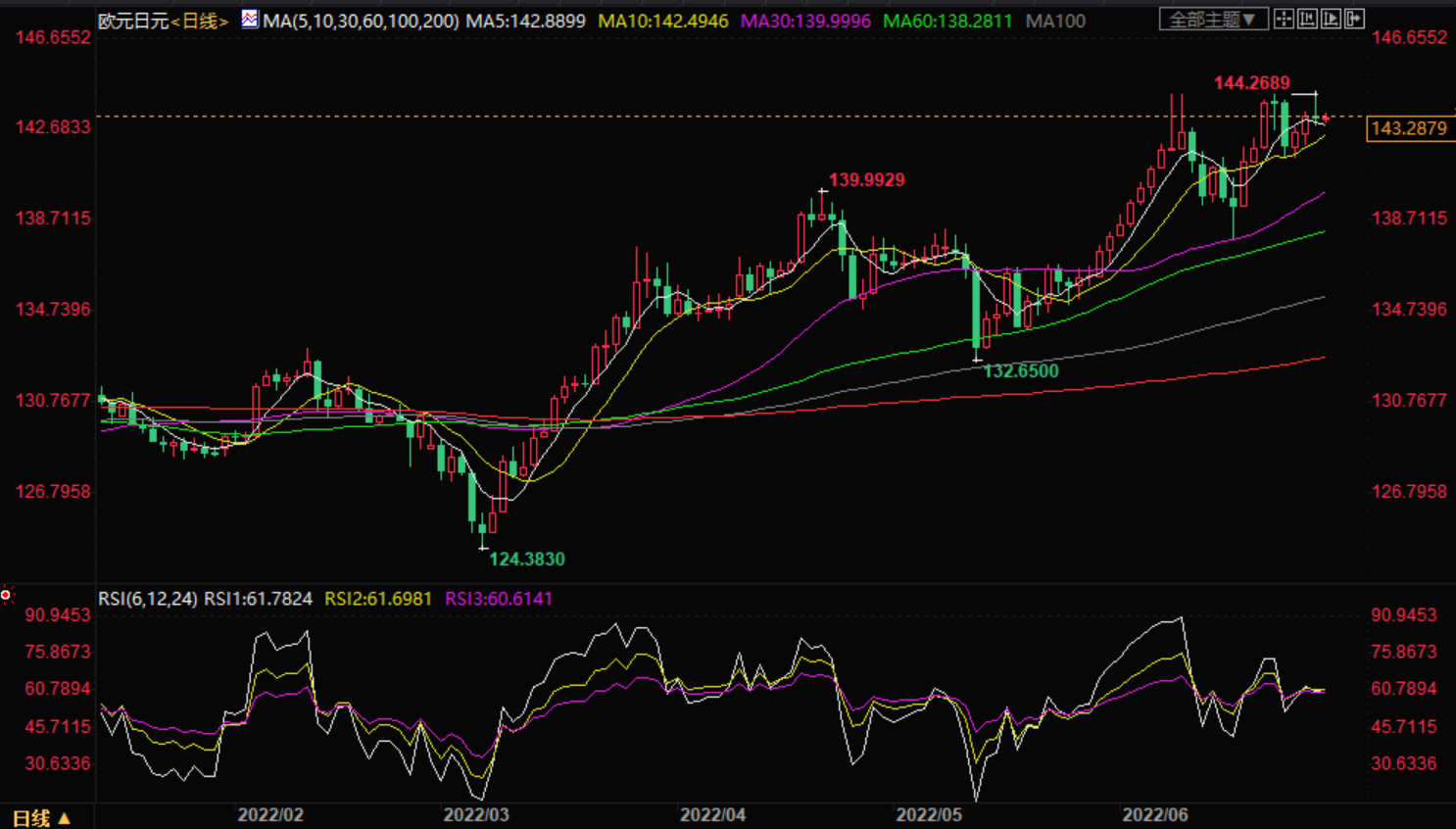The image size is (1456, 829).
Task: Click the RSI left axis value 45.7115
Action: pyautogui.click(x=58, y=727)
